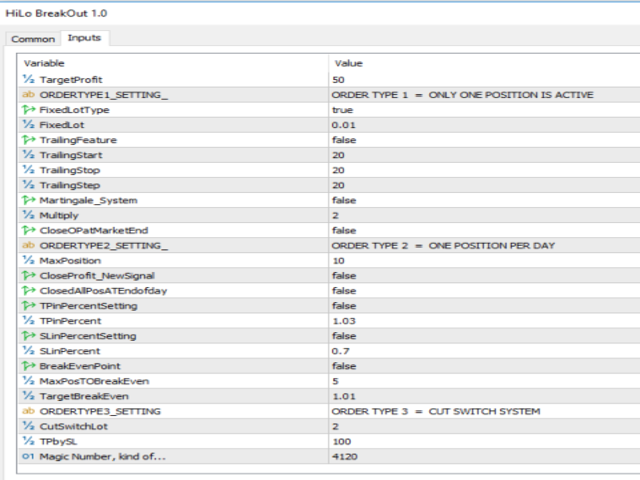The width and height of the screenshot is (640, 480).
Task: Click the string icon next to ORDERTYPE1_SETTING_
Action: 28,95
